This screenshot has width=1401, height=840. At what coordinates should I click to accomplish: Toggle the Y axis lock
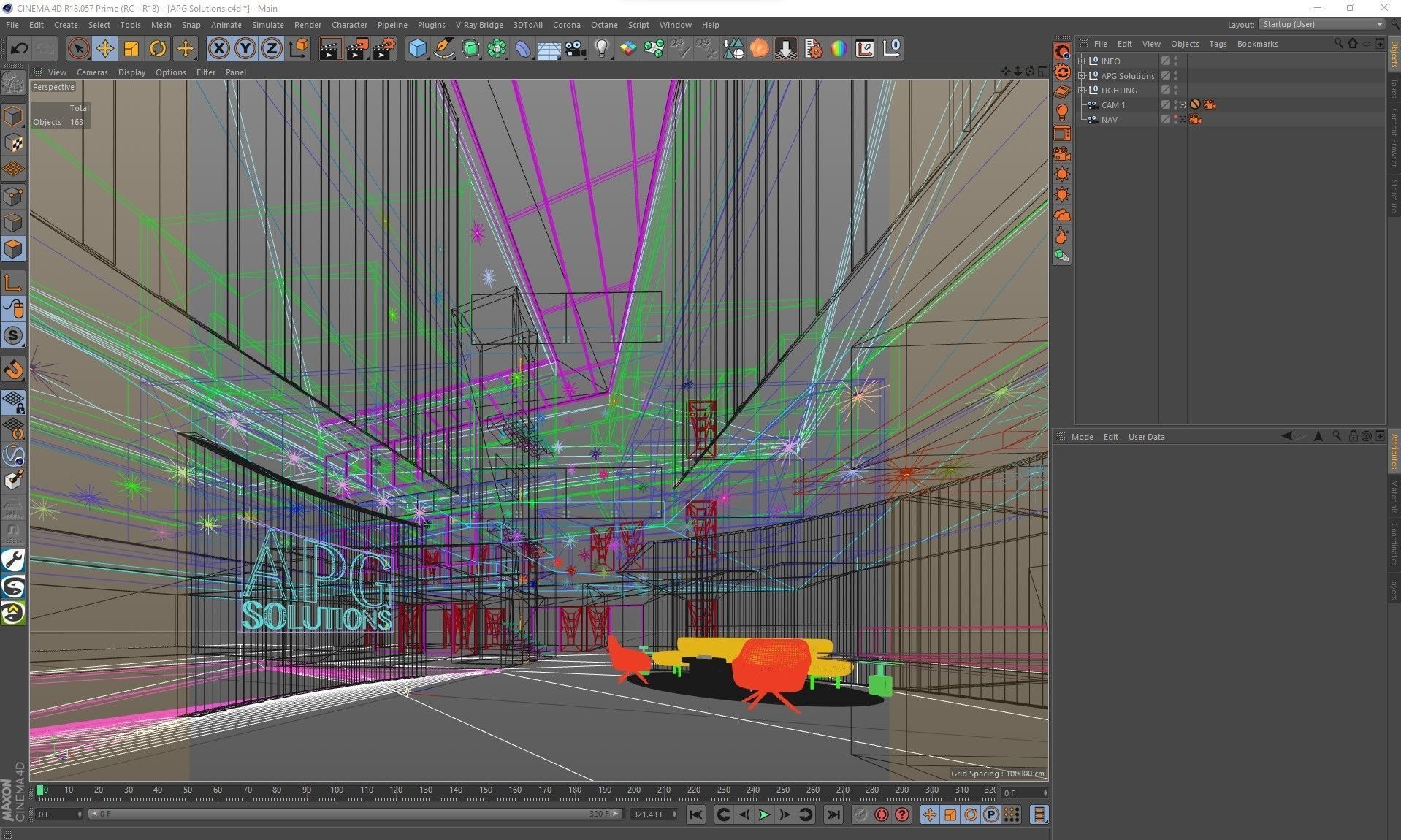coord(245,48)
